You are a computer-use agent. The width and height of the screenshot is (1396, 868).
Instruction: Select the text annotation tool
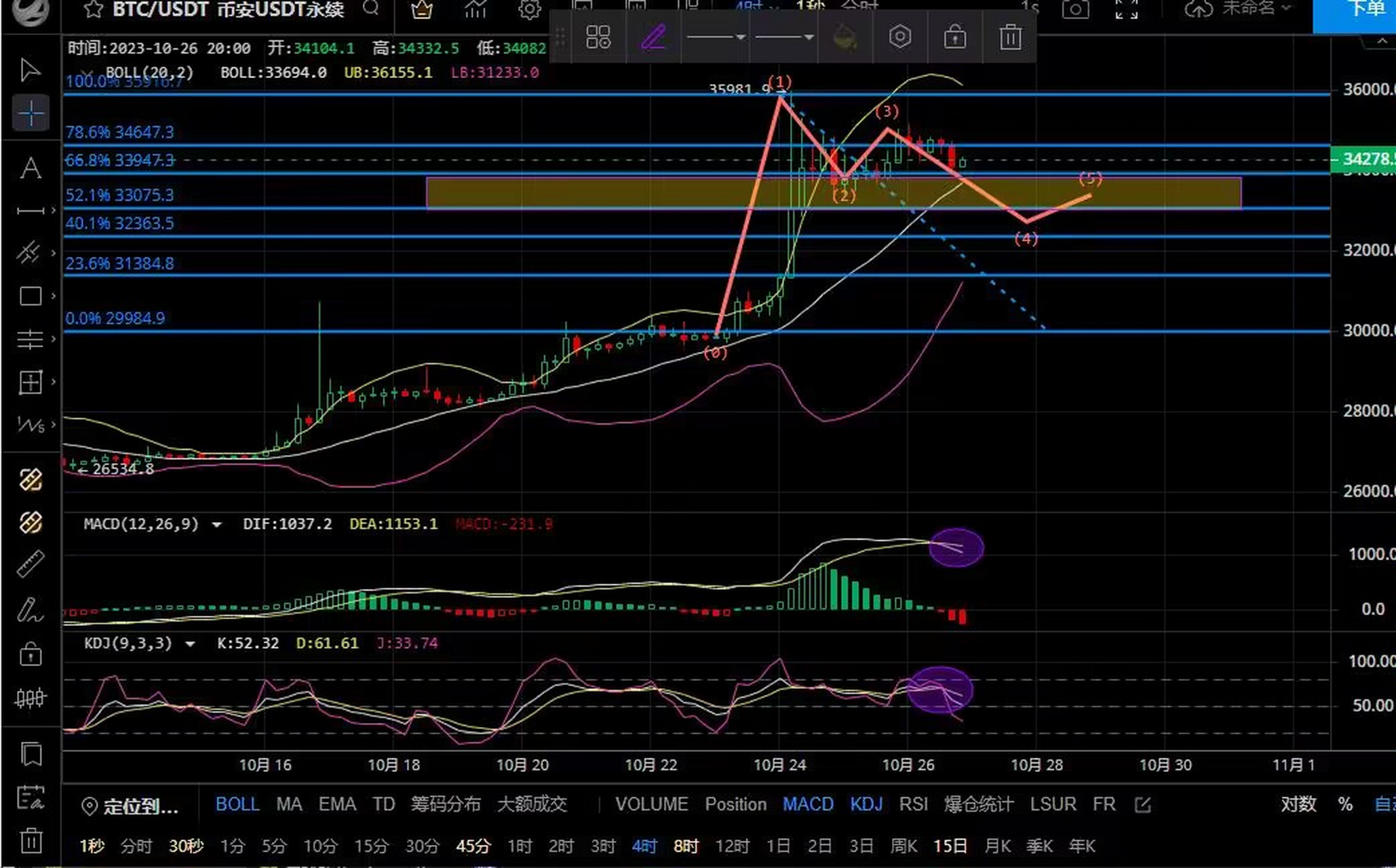(31, 167)
